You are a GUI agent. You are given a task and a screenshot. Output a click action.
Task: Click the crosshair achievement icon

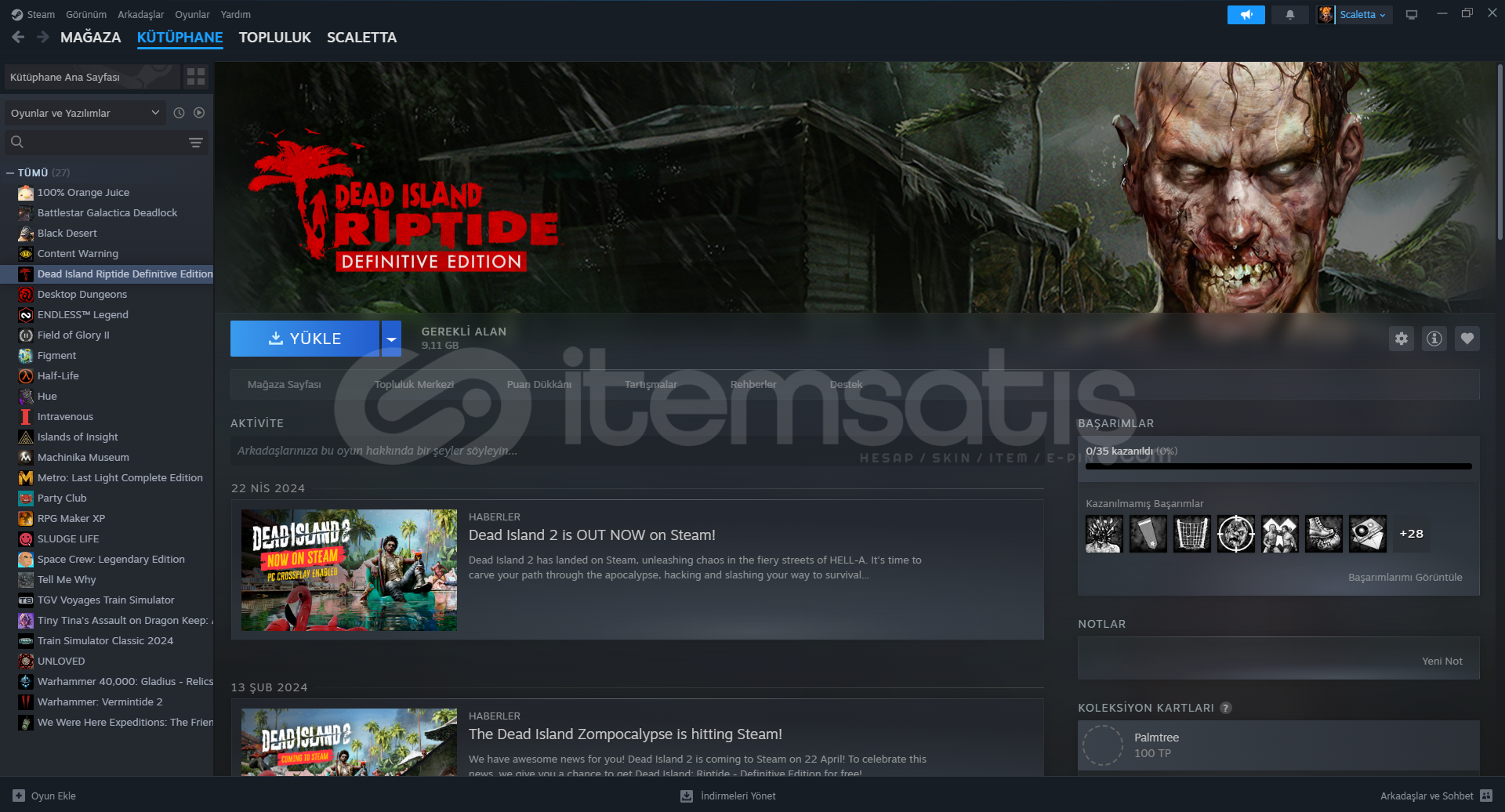1235,534
